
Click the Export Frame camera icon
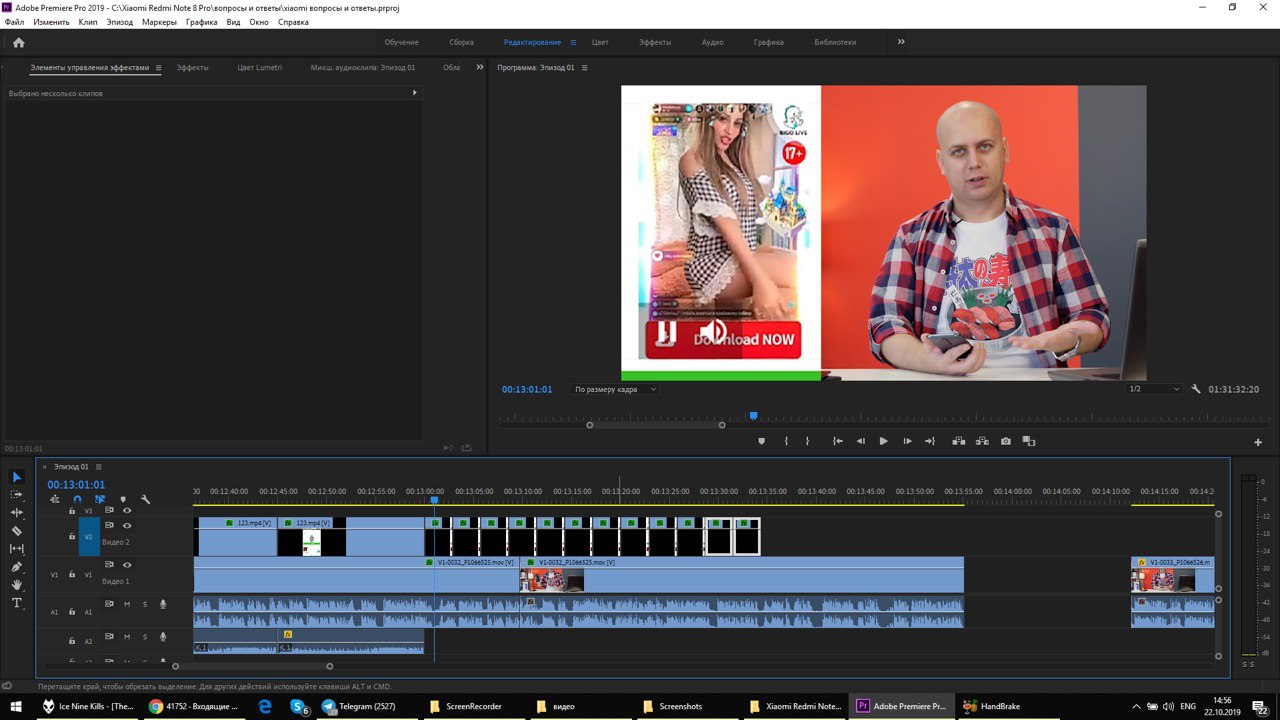click(1005, 441)
